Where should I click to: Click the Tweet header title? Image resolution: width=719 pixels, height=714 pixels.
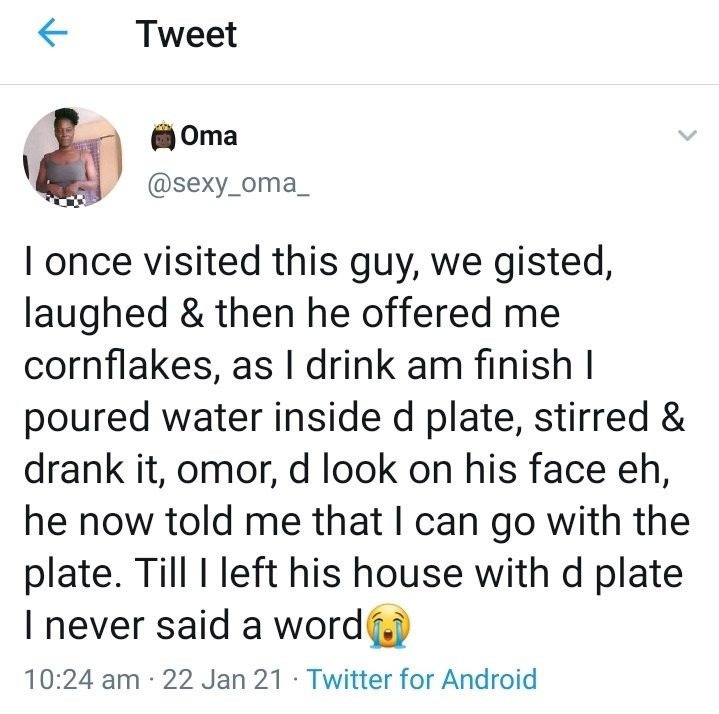click(186, 34)
